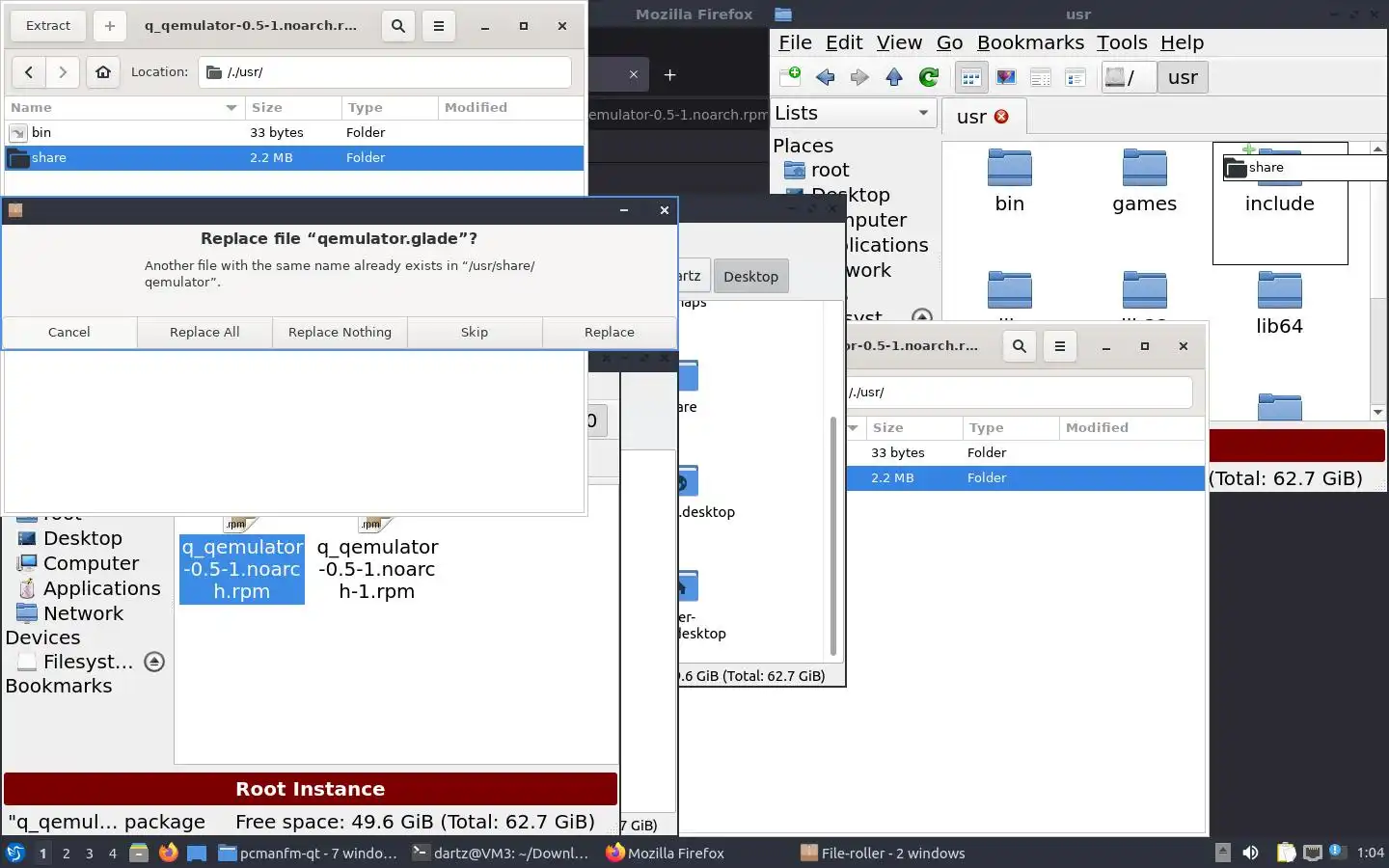Image resolution: width=1389 pixels, height=868 pixels.
Task: Go forward using the gray right arrow in usr window
Action: [859, 77]
